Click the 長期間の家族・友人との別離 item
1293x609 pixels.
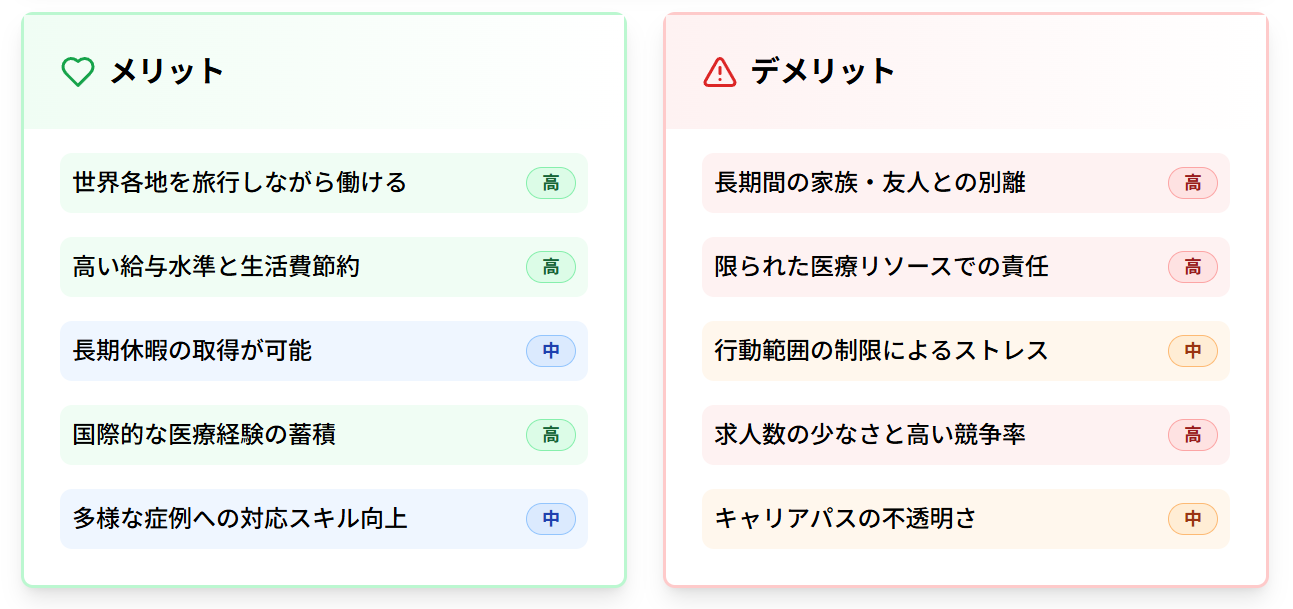coord(966,183)
